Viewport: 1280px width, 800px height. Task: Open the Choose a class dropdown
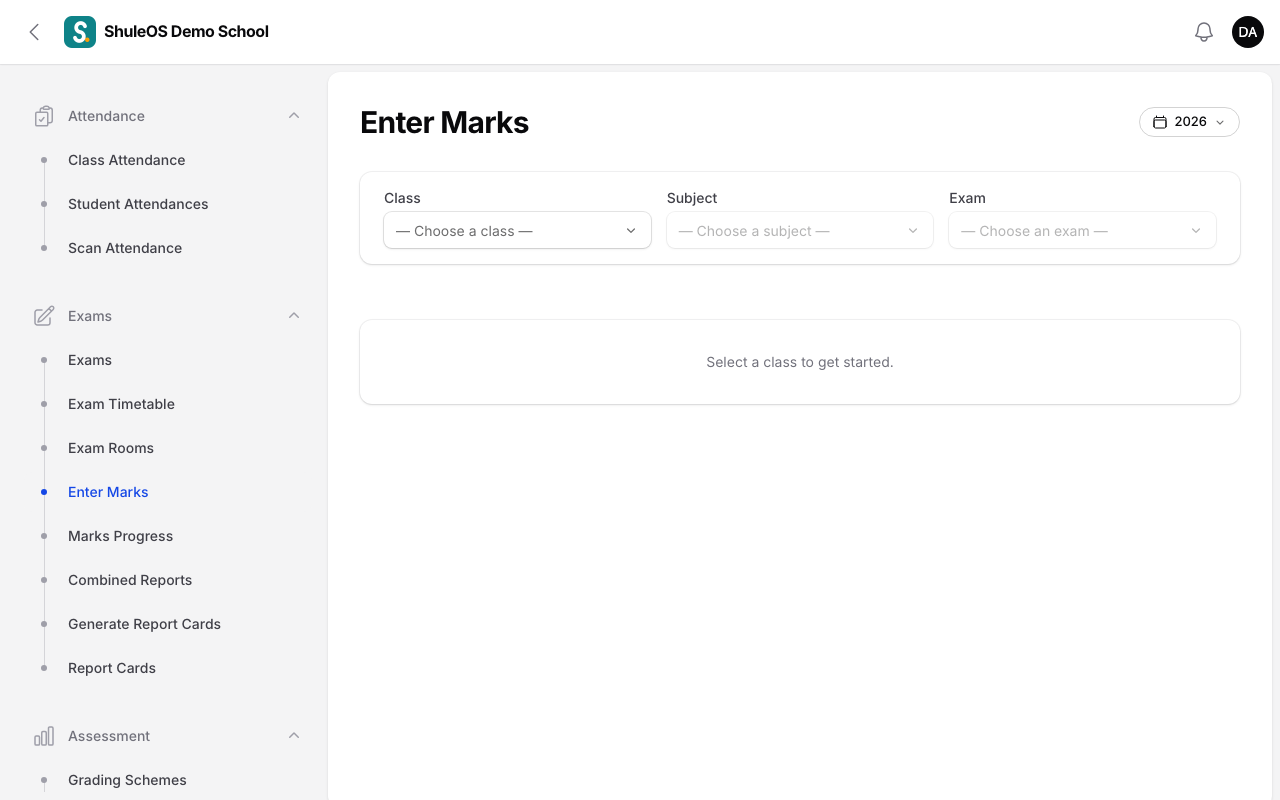click(517, 231)
